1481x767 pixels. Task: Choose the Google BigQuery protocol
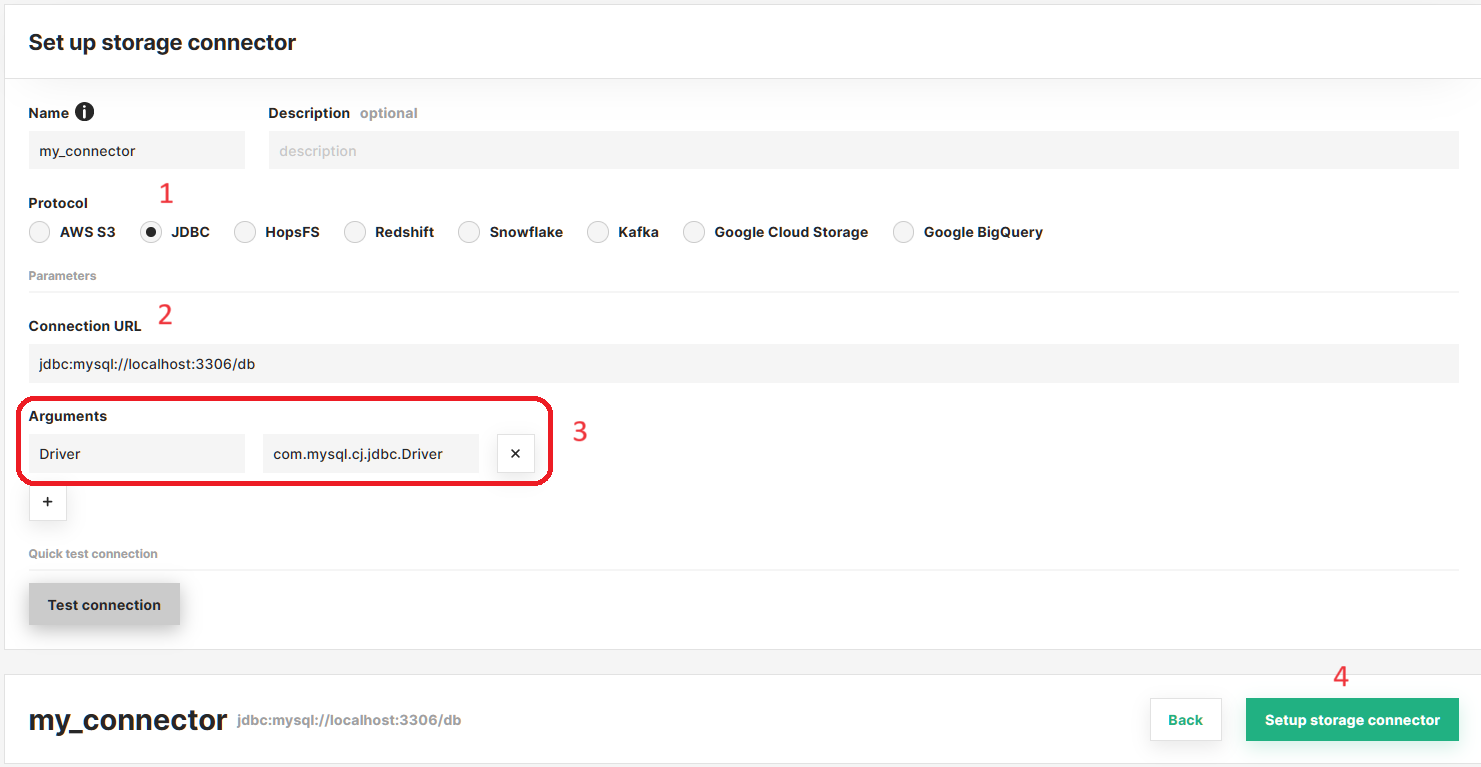pos(903,232)
